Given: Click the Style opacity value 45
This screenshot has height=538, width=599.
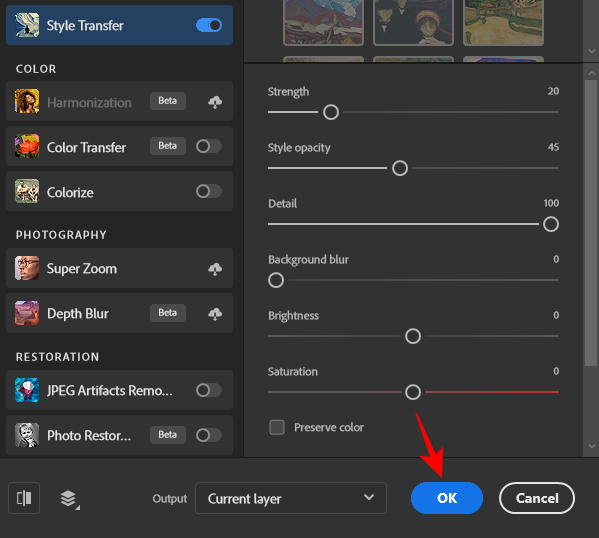Looking at the screenshot, I should pyautogui.click(x=553, y=147).
